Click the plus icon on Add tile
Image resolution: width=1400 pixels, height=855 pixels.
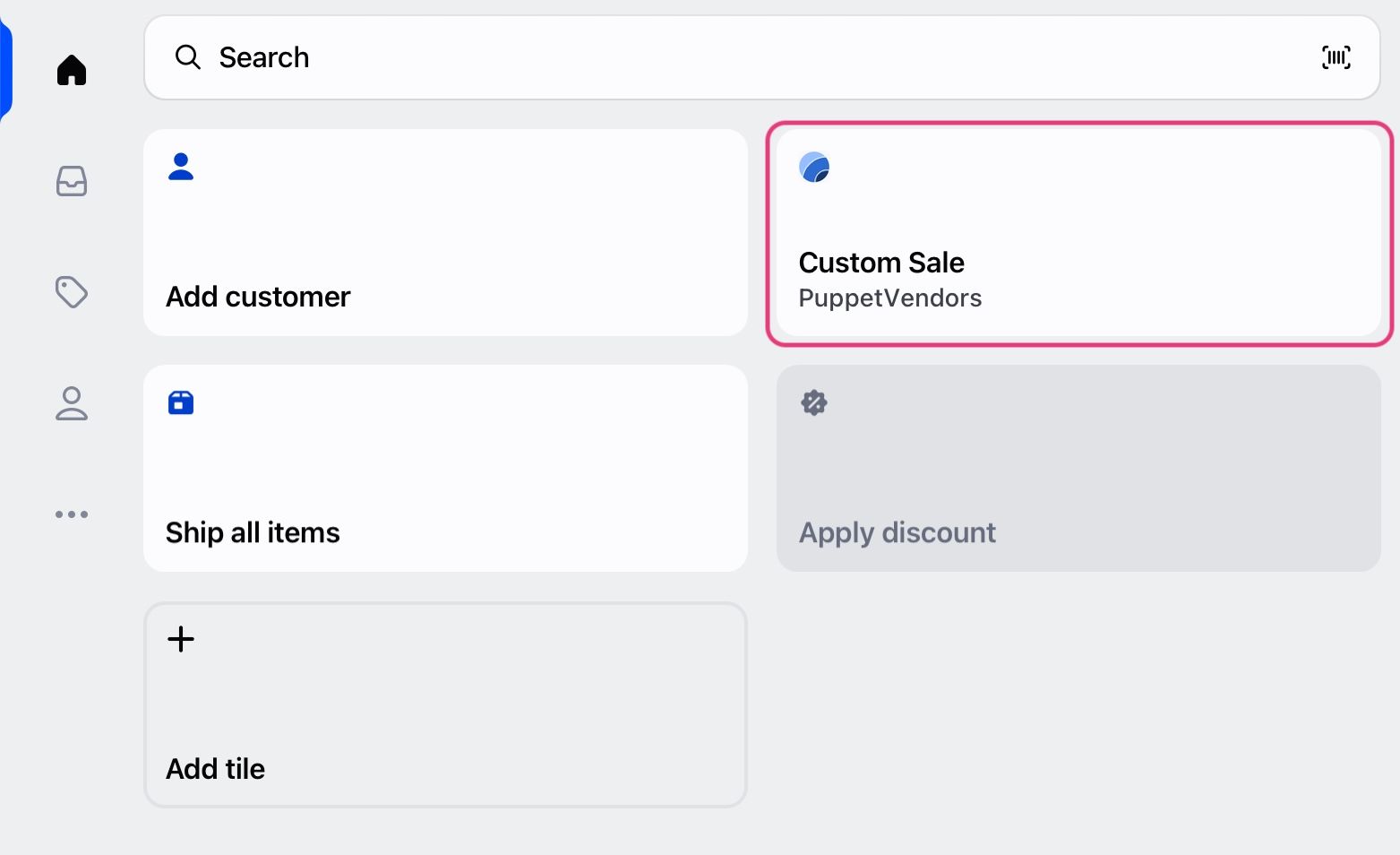pos(181,639)
